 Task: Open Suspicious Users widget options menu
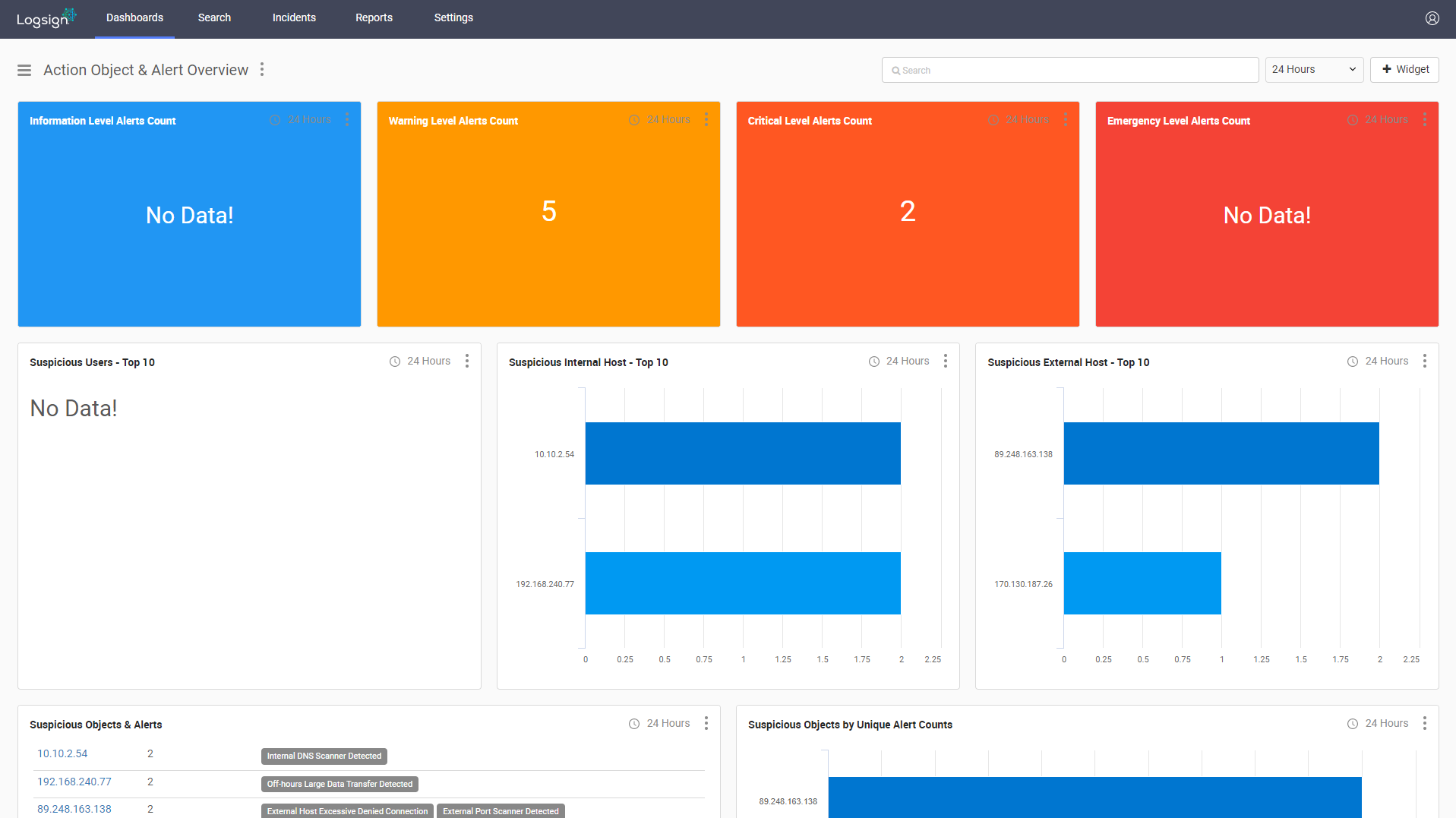click(466, 361)
